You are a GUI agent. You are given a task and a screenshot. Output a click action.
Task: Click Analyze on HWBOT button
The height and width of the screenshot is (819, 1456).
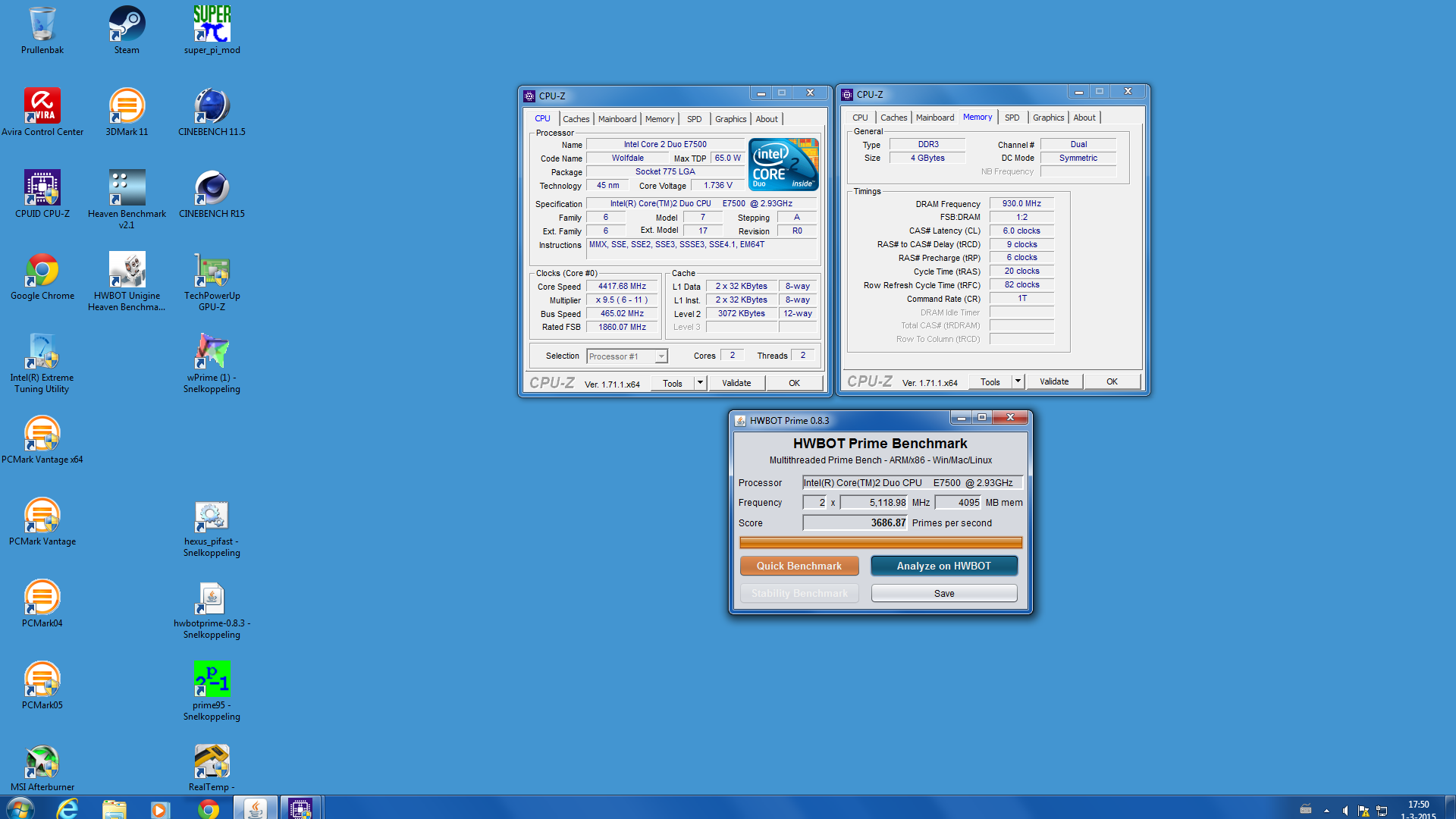(944, 566)
